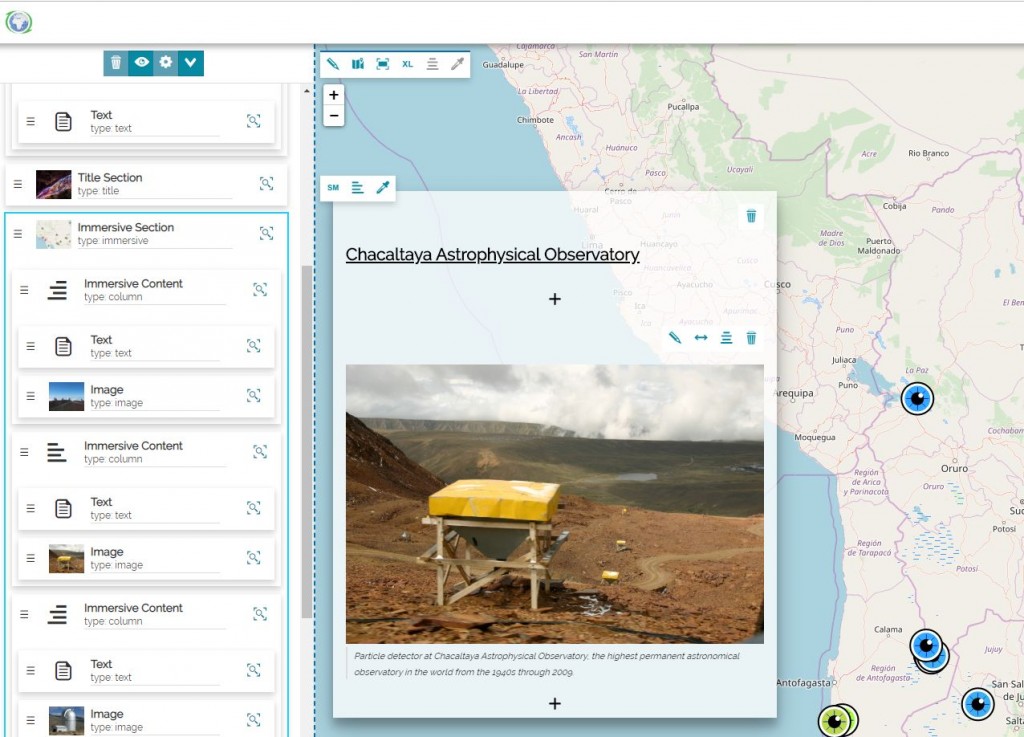Select the observatory dome Image row thumbnail
Image resolution: width=1024 pixels, height=737 pixels.
[x=67, y=720]
